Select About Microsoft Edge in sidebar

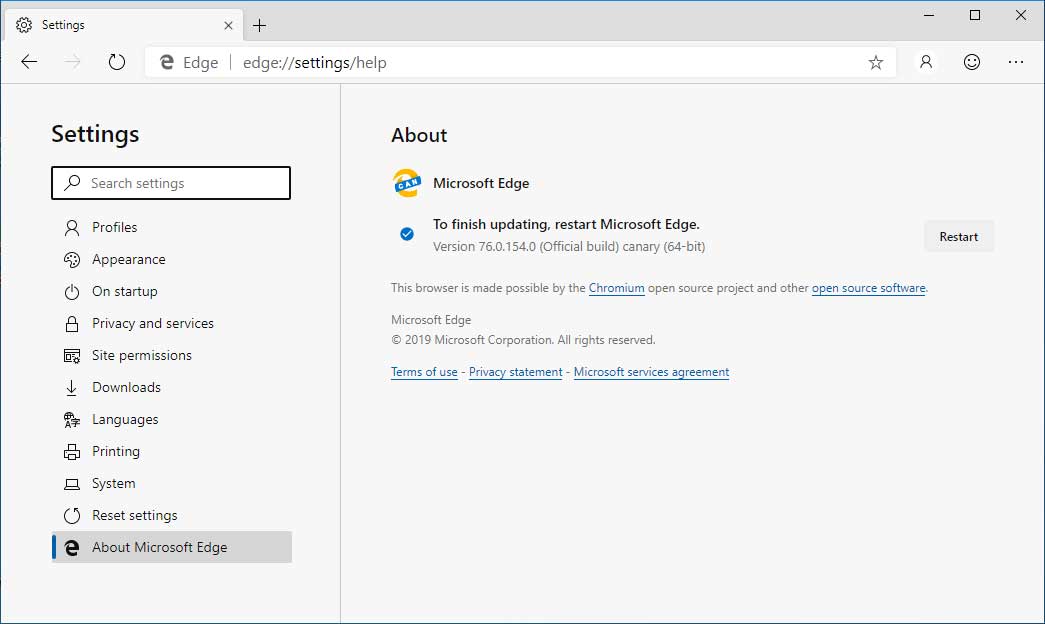pos(171,547)
